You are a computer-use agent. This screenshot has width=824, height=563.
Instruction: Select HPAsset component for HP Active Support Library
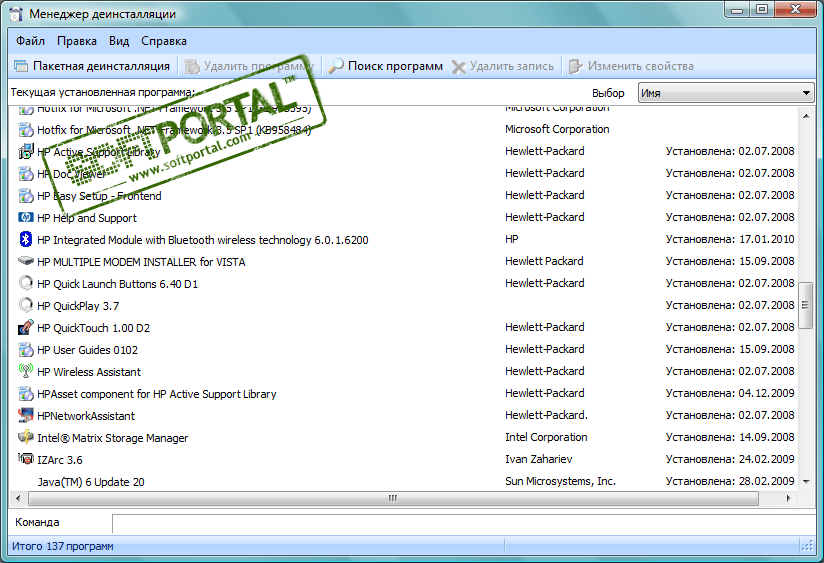pyautogui.click(x=157, y=394)
